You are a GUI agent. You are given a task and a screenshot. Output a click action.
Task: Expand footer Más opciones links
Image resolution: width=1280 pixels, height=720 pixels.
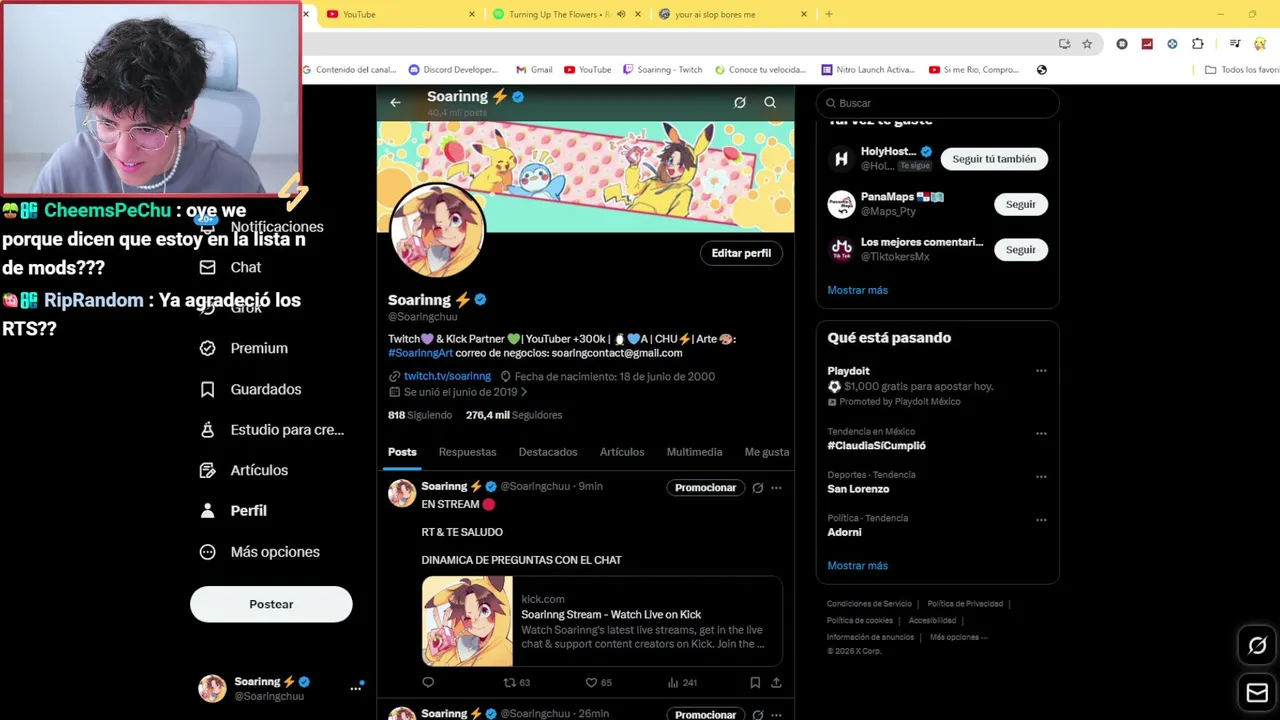pyautogui.click(x=958, y=637)
